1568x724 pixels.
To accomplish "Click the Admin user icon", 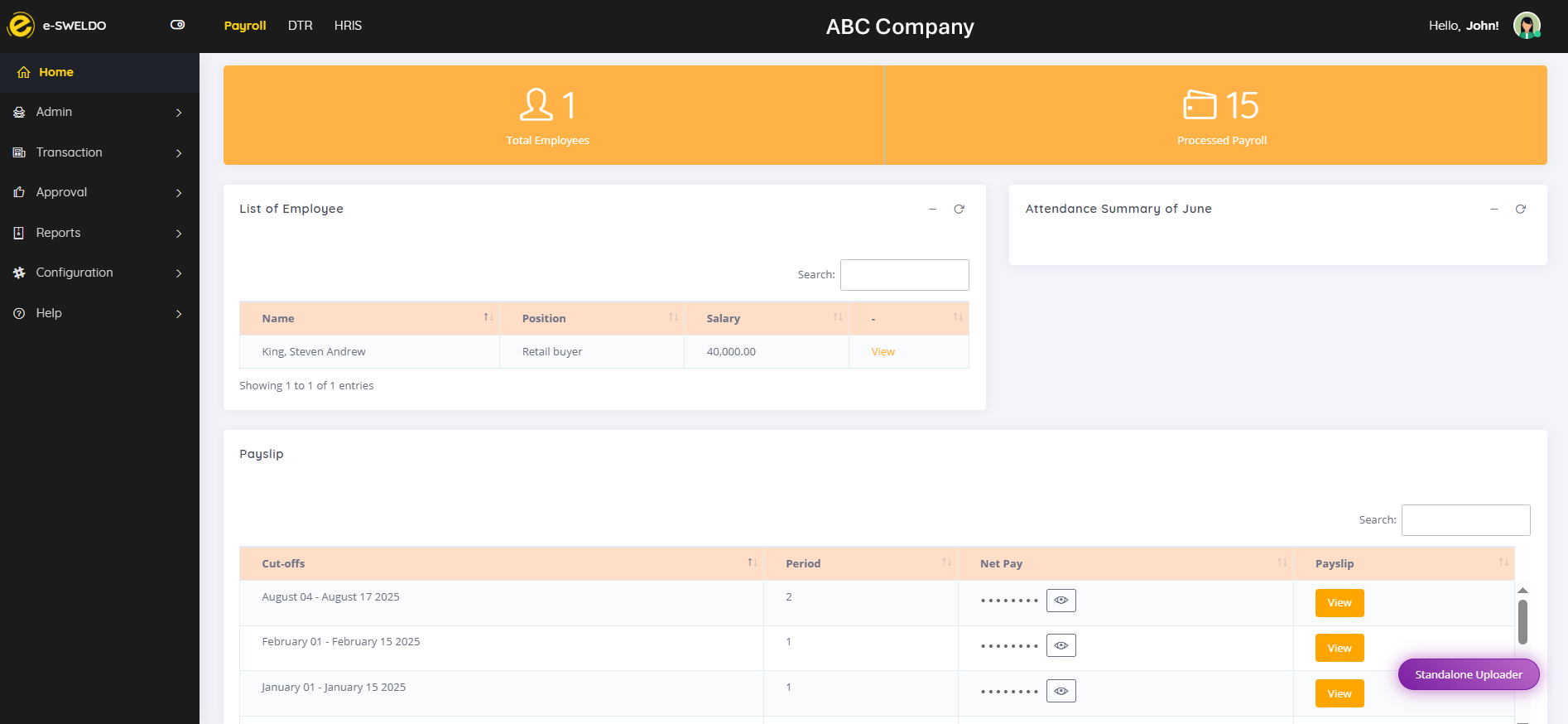I will [19, 112].
